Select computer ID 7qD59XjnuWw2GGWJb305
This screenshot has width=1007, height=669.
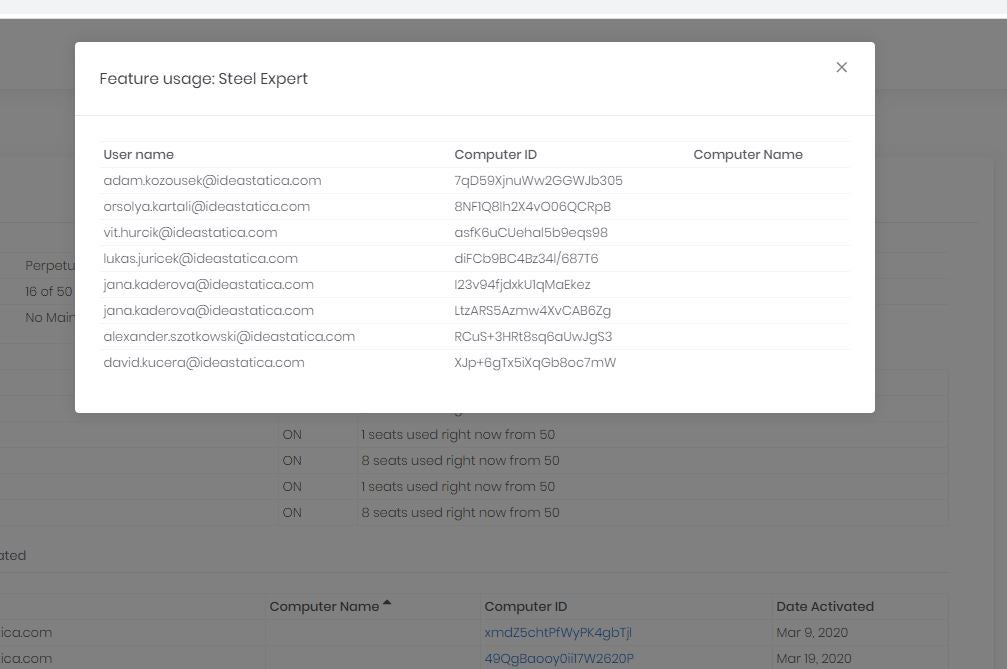[x=538, y=180]
